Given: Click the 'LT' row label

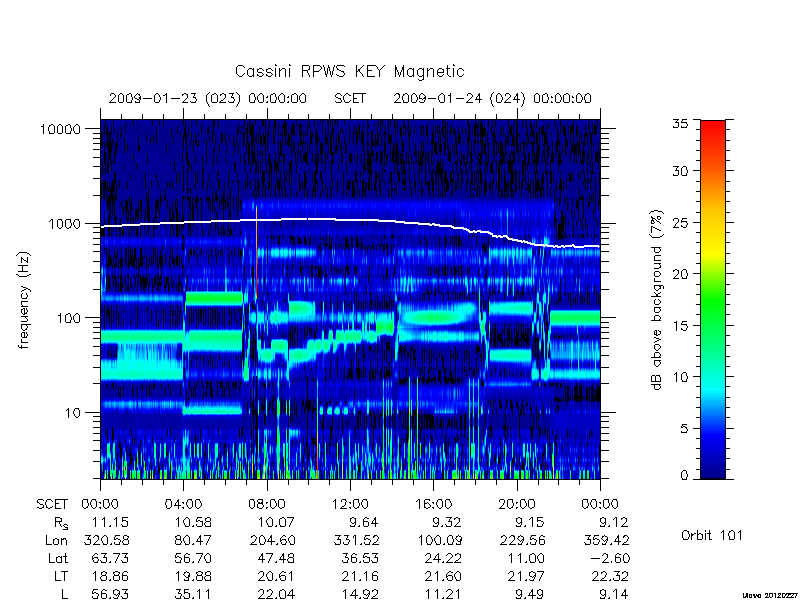Looking at the screenshot, I should click(61, 577).
